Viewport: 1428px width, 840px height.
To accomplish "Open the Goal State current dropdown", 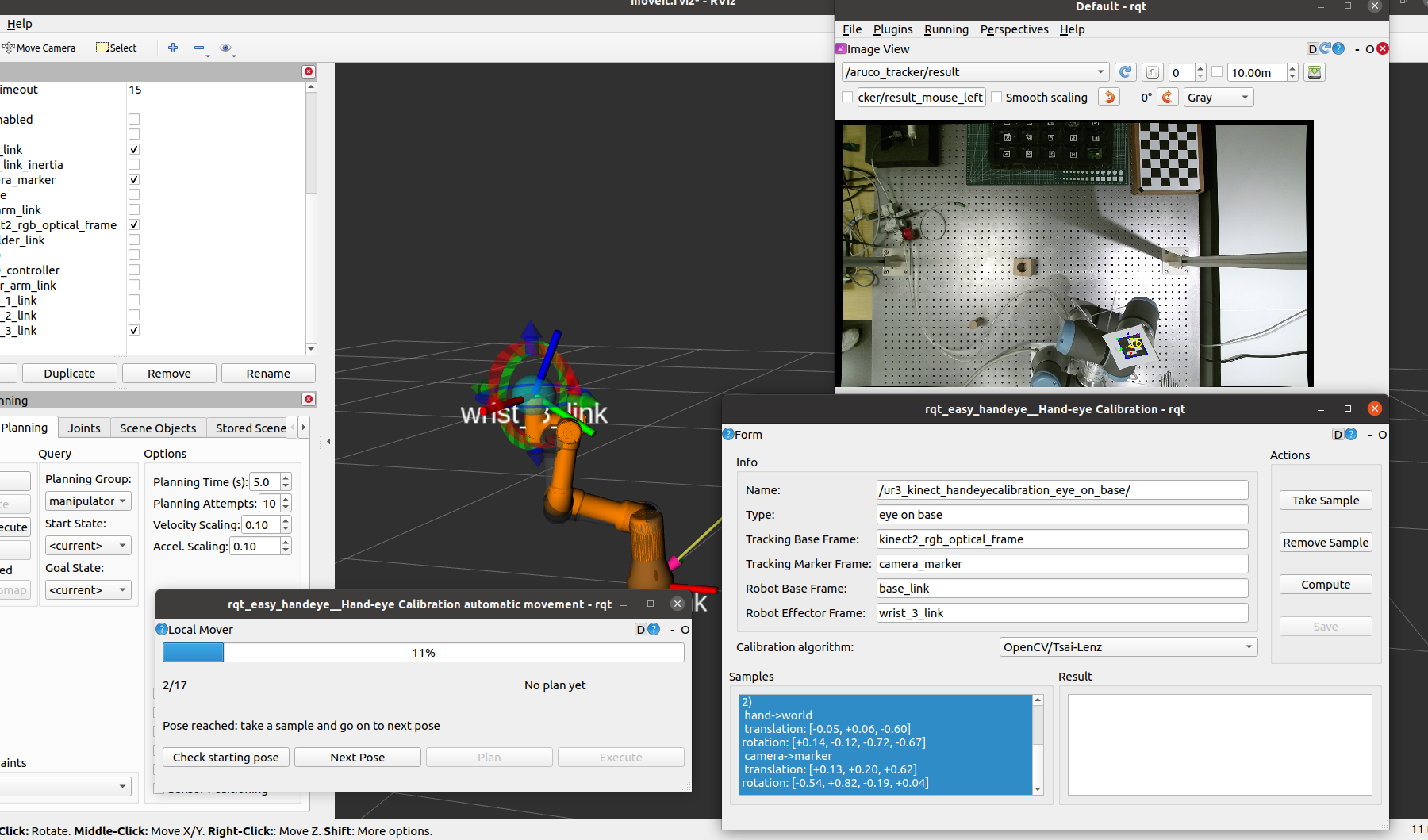I will pos(88,590).
